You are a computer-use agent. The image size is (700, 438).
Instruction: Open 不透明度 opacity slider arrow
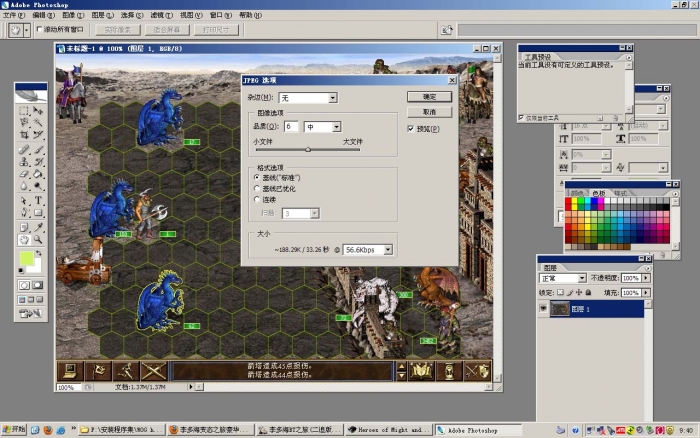click(x=646, y=278)
